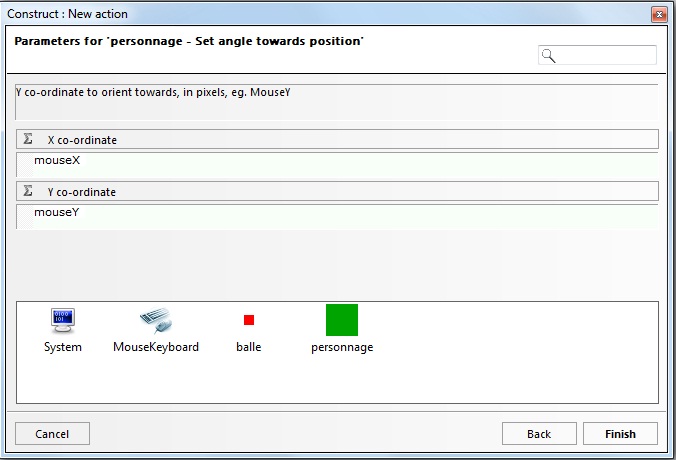676x460 pixels.
Task: Click into the mouseY expression field
Action: (x=338, y=213)
